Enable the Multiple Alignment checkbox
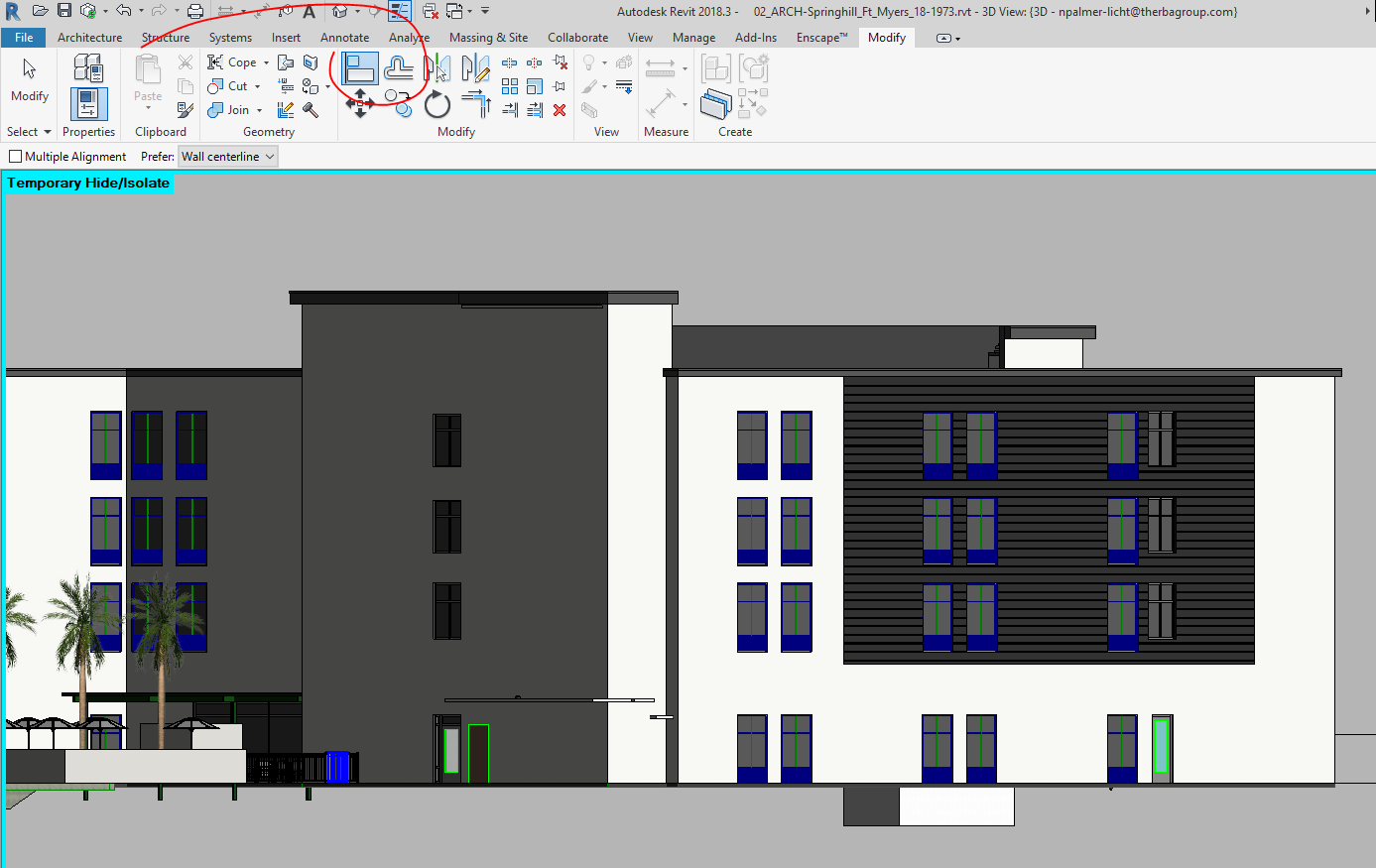 coord(15,157)
